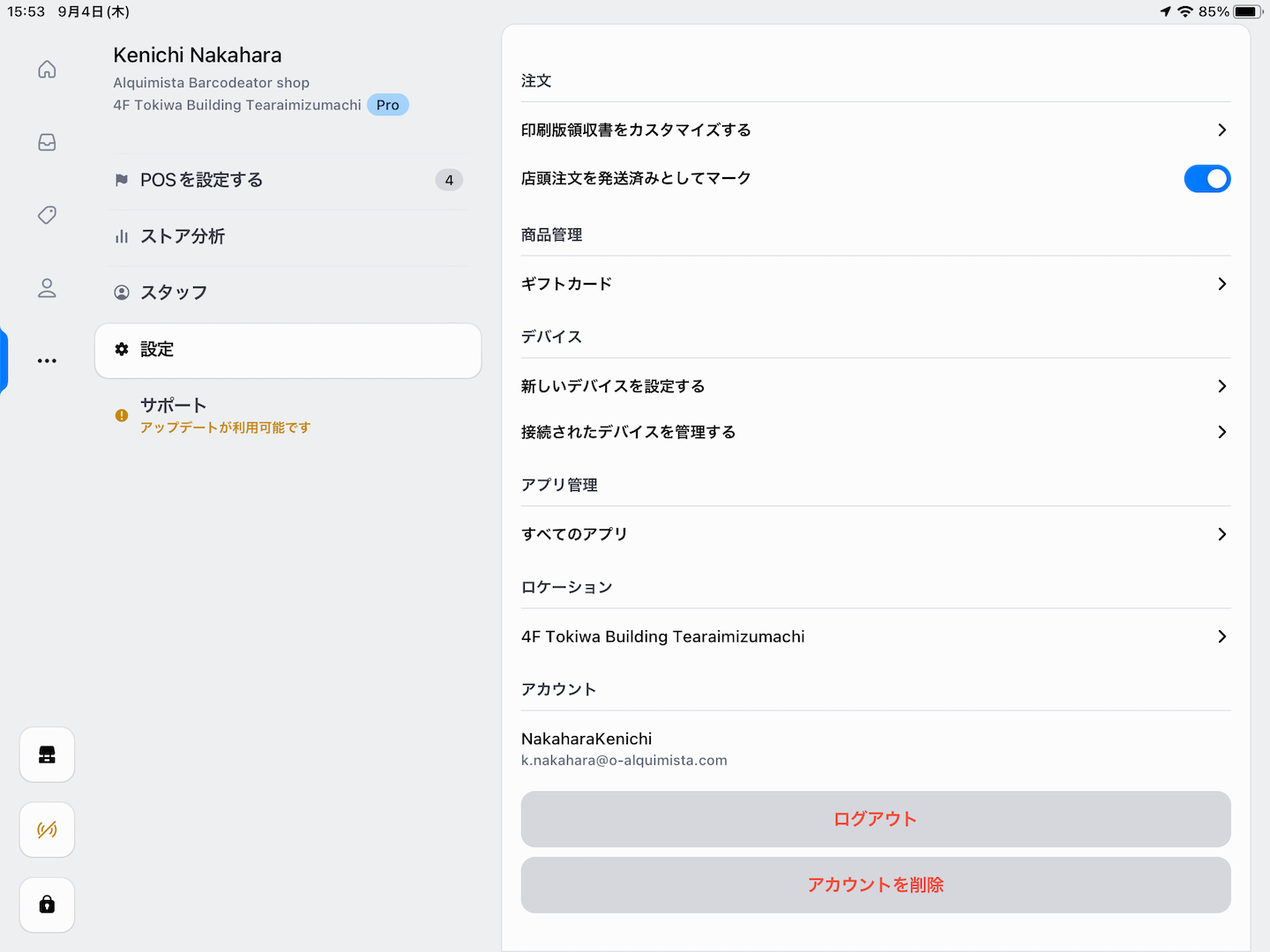Open 新しいデバイスを設定する row
Image resolution: width=1270 pixels, height=952 pixels.
pyautogui.click(x=875, y=386)
